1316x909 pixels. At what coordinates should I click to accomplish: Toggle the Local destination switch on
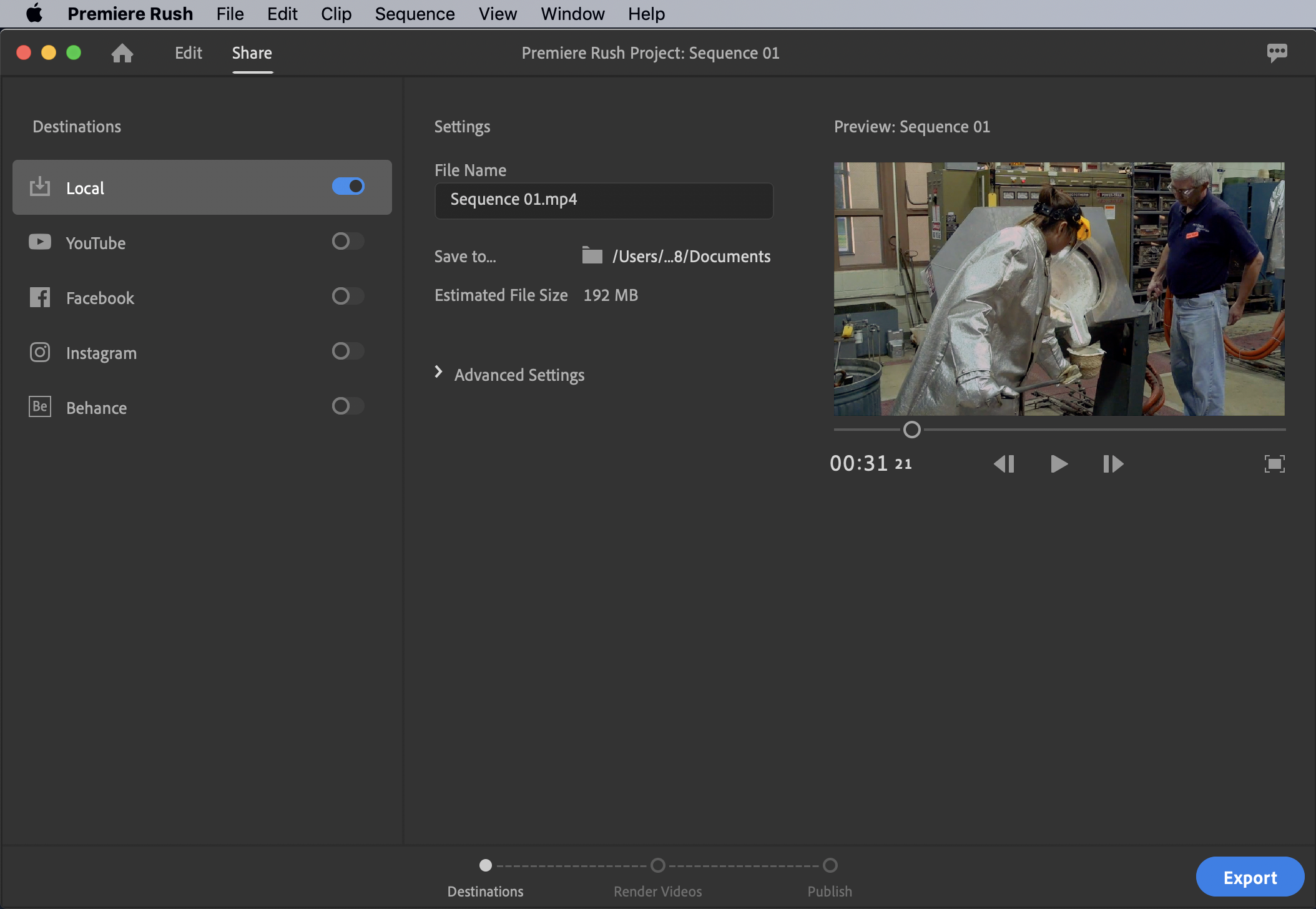350,184
